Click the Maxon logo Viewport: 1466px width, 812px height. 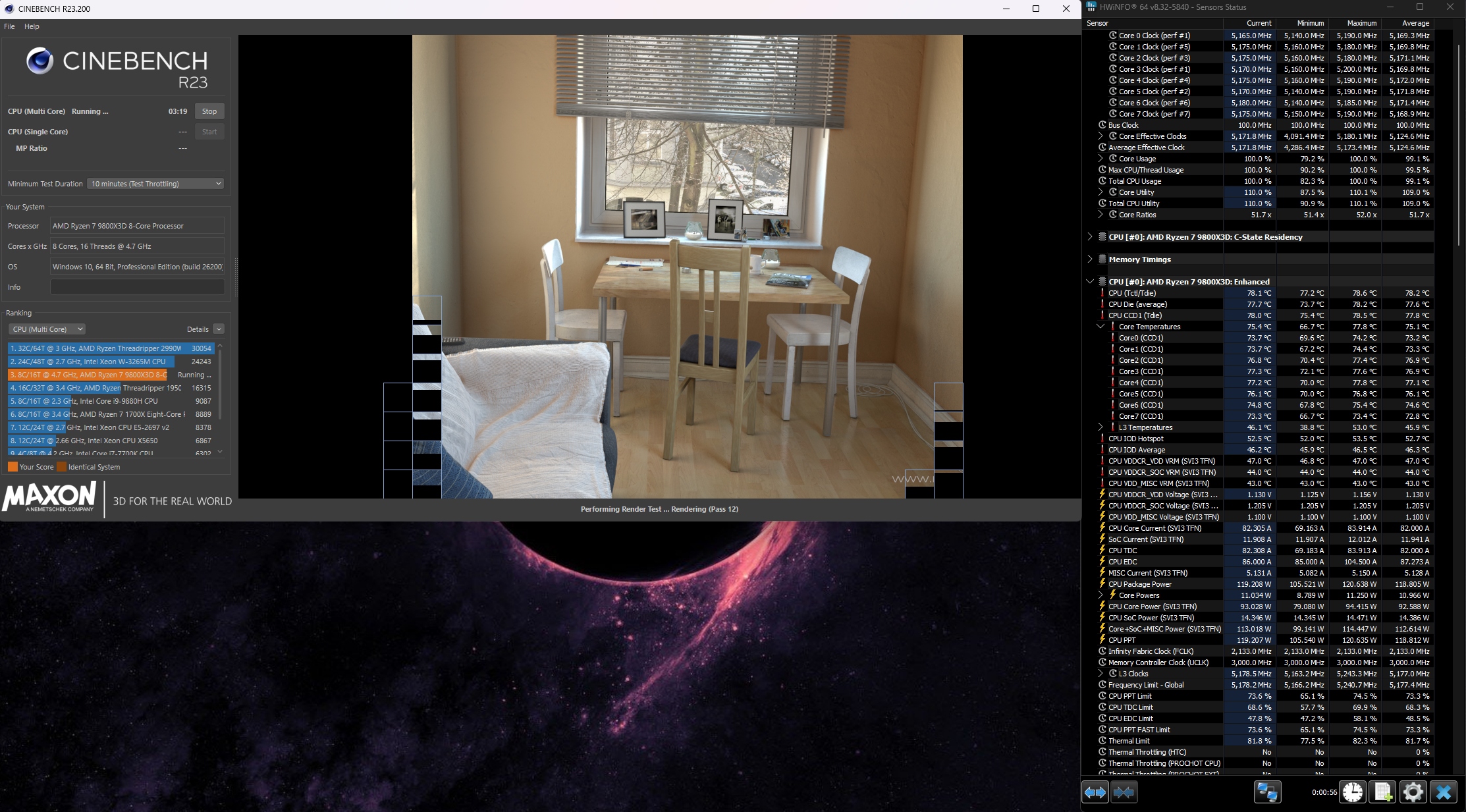click(50, 497)
